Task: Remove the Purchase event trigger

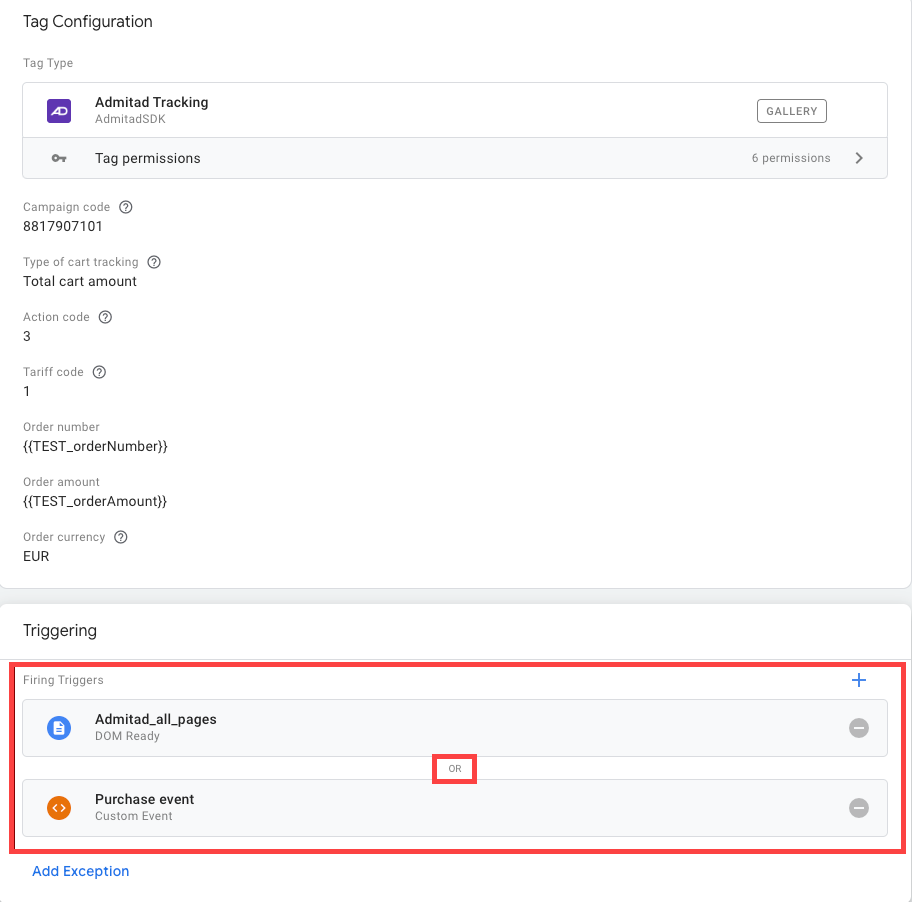Action: point(858,808)
